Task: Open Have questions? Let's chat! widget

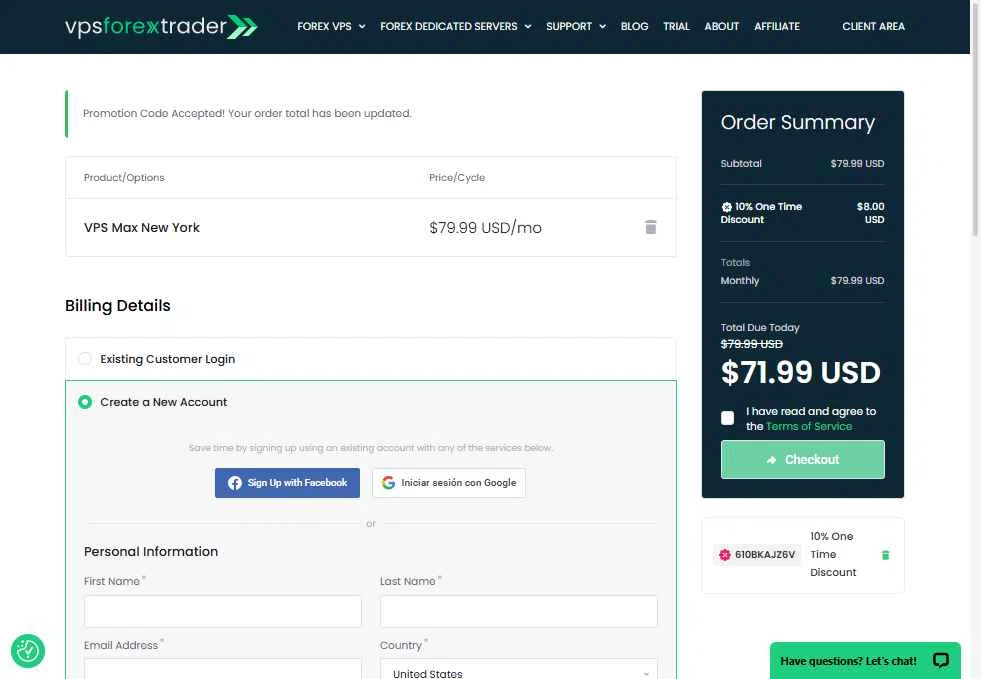Action: click(865, 660)
